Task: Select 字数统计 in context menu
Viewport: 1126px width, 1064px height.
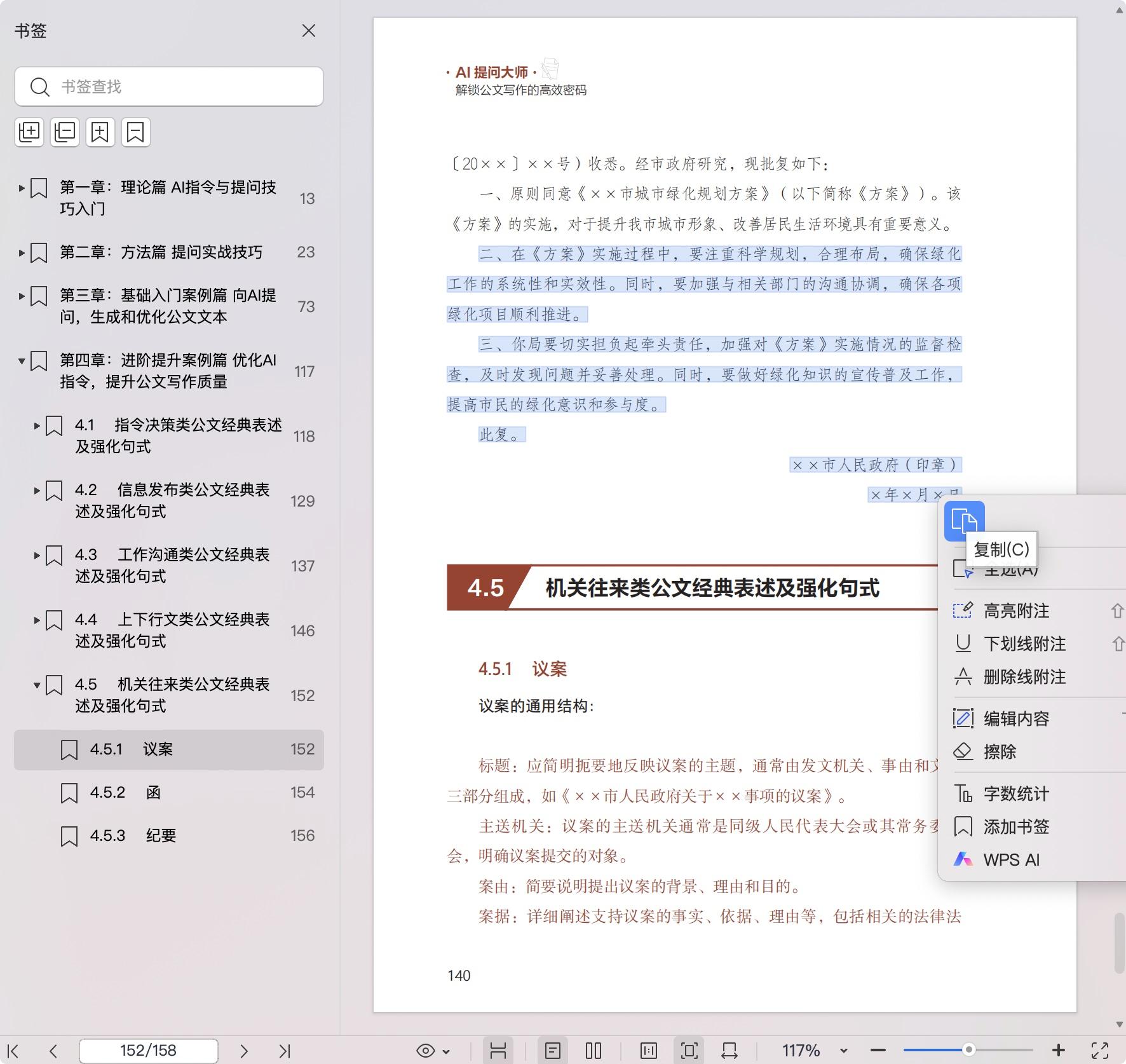Action: 1016,794
